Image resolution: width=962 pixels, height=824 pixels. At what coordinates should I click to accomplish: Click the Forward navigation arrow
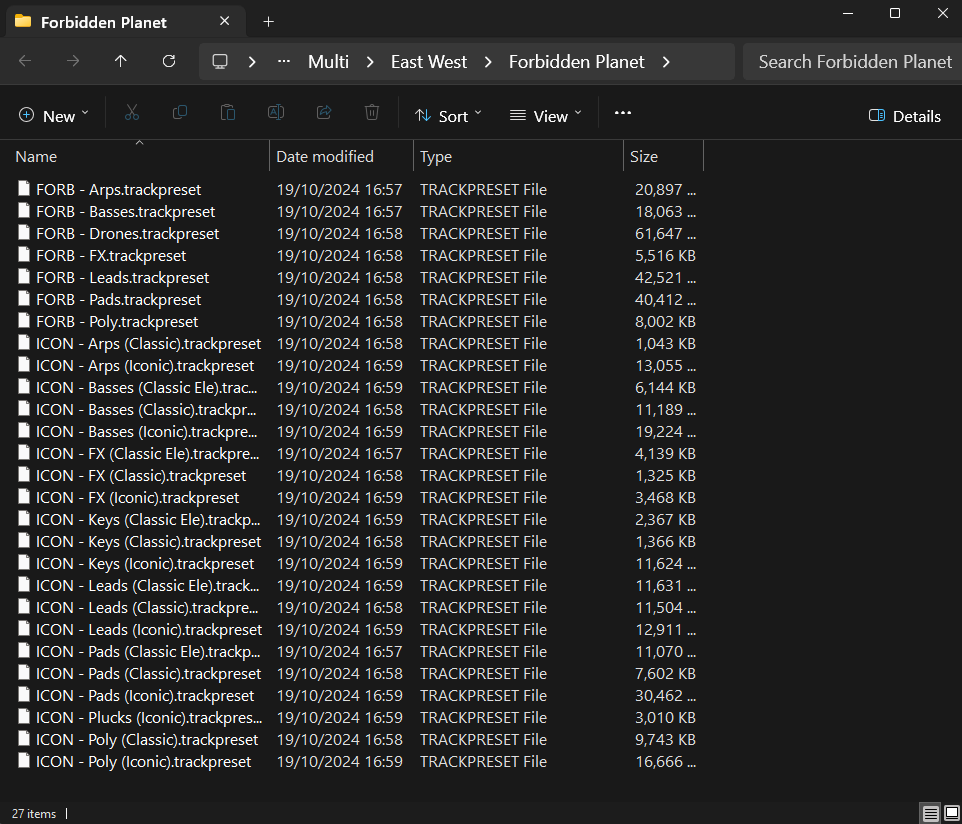[72, 61]
